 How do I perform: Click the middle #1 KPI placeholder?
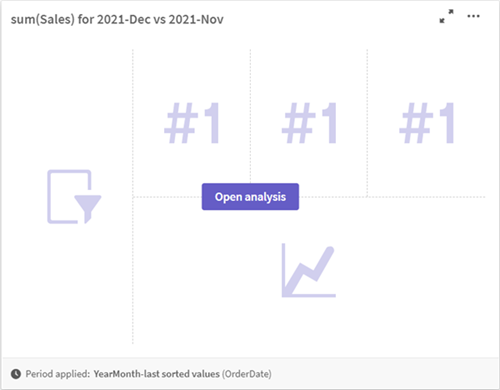[309, 123]
